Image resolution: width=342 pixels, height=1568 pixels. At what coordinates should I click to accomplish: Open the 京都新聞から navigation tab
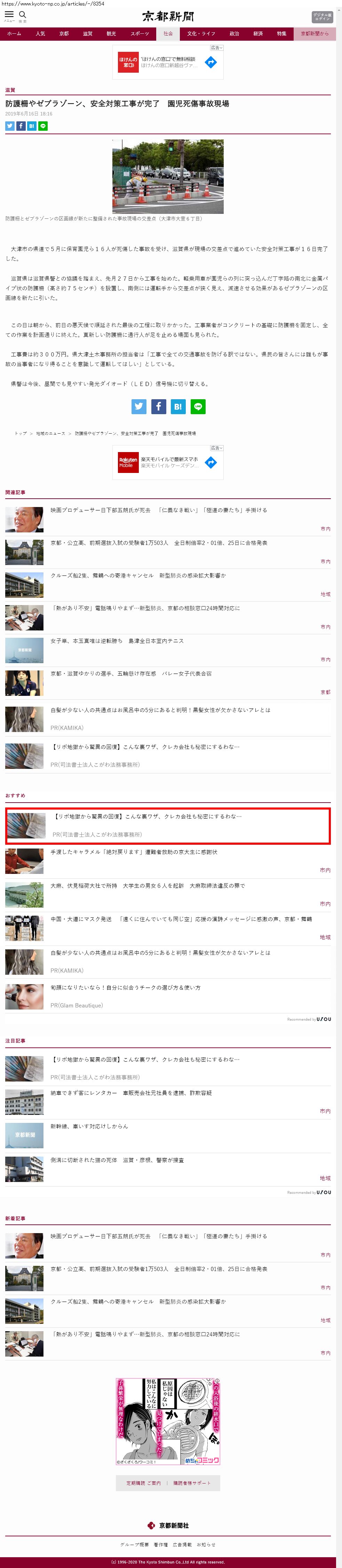[x=315, y=34]
